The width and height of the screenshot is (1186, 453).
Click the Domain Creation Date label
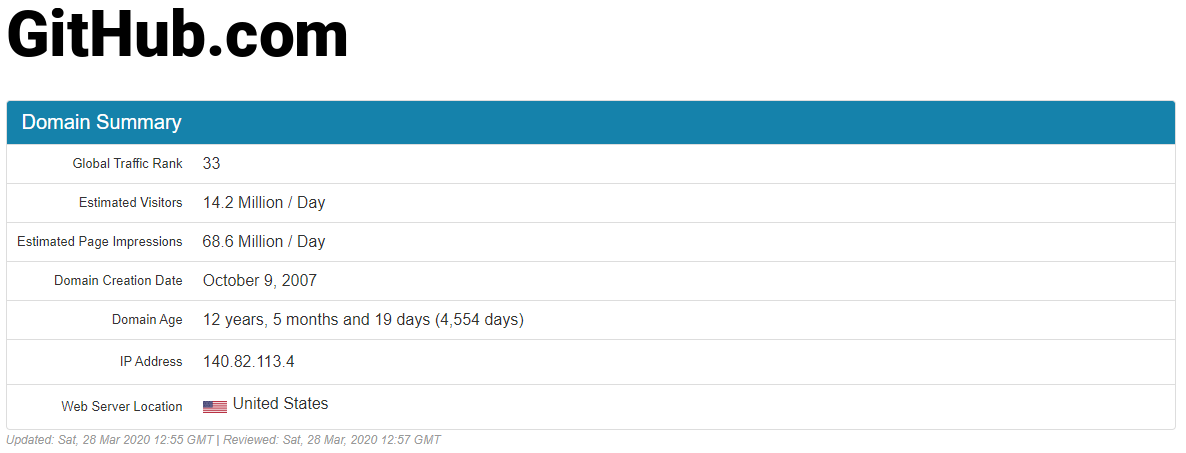[x=118, y=281]
